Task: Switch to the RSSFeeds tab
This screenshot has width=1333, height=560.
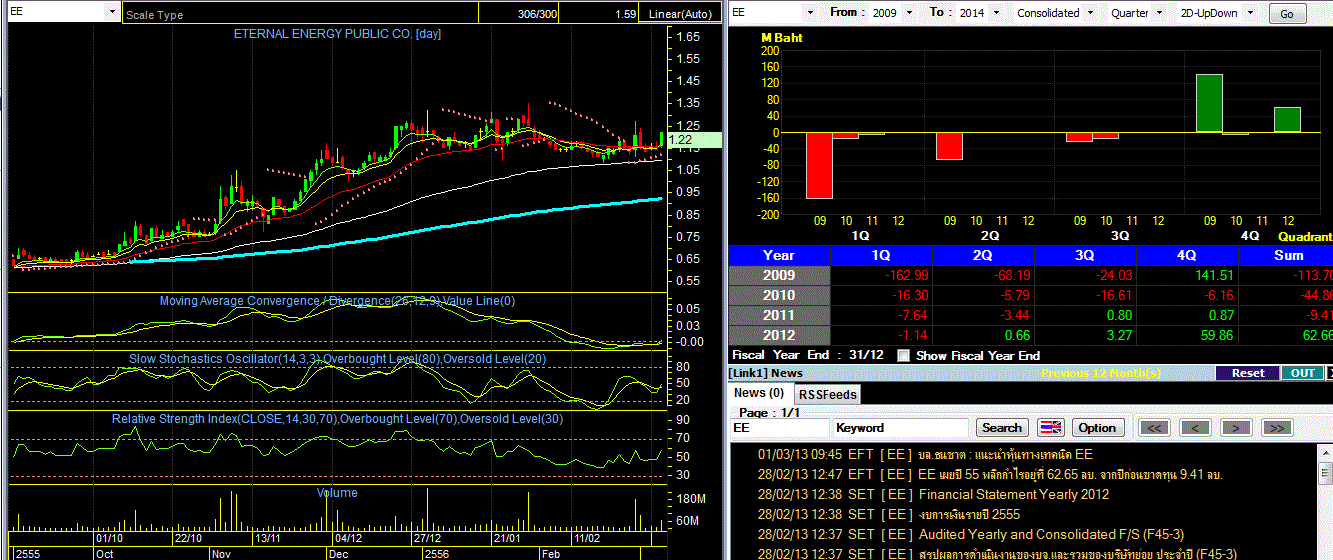Action: 827,394
